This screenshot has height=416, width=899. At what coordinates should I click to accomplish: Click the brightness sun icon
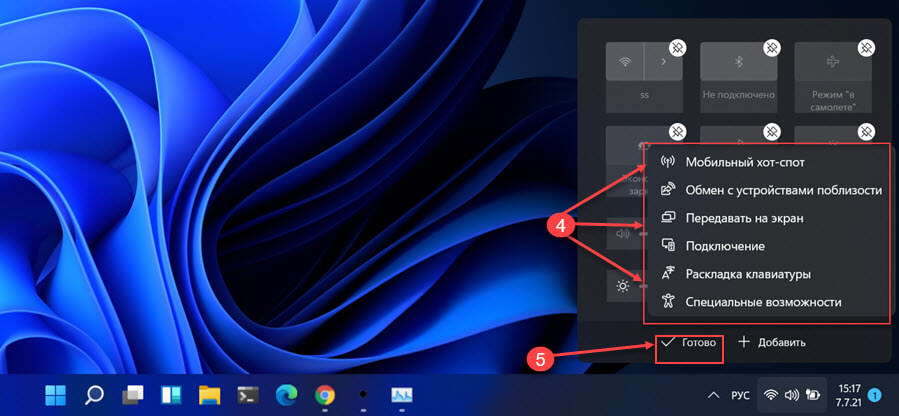pyautogui.click(x=623, y=286)
